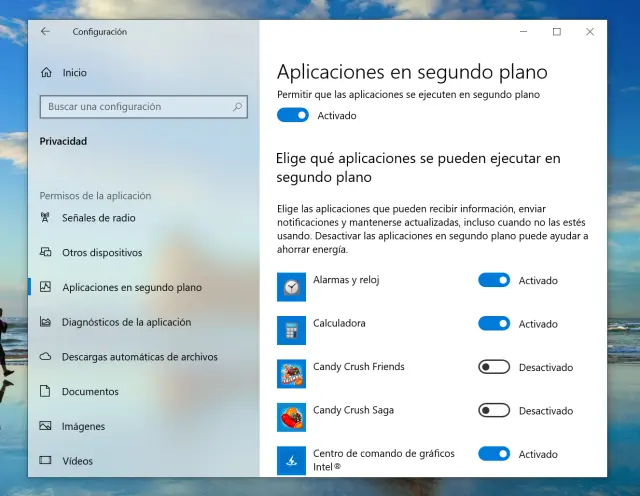
Task: Go to Descargas automáticas de archivos
Action: pyautogui.click(x=139, y=357)
